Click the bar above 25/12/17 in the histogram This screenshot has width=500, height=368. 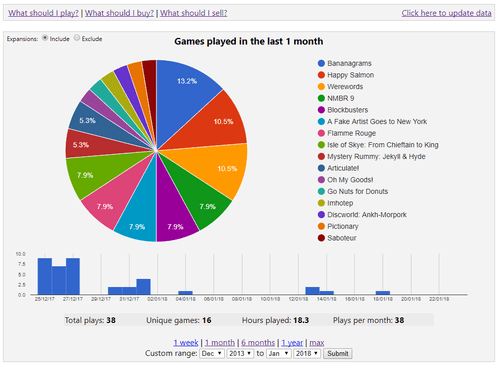coord(45,276)
